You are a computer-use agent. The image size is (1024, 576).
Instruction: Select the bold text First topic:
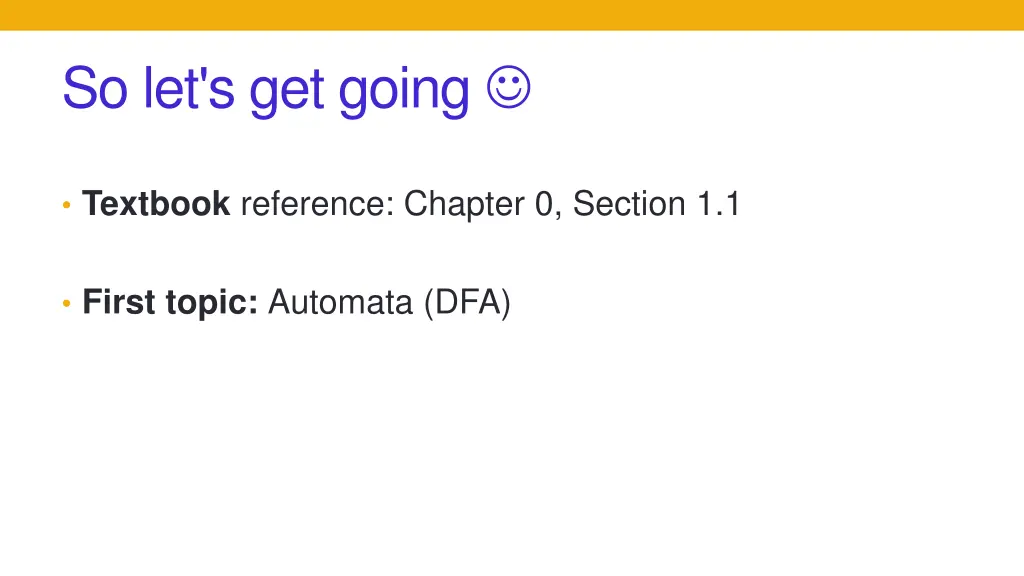tap(170, 302)
